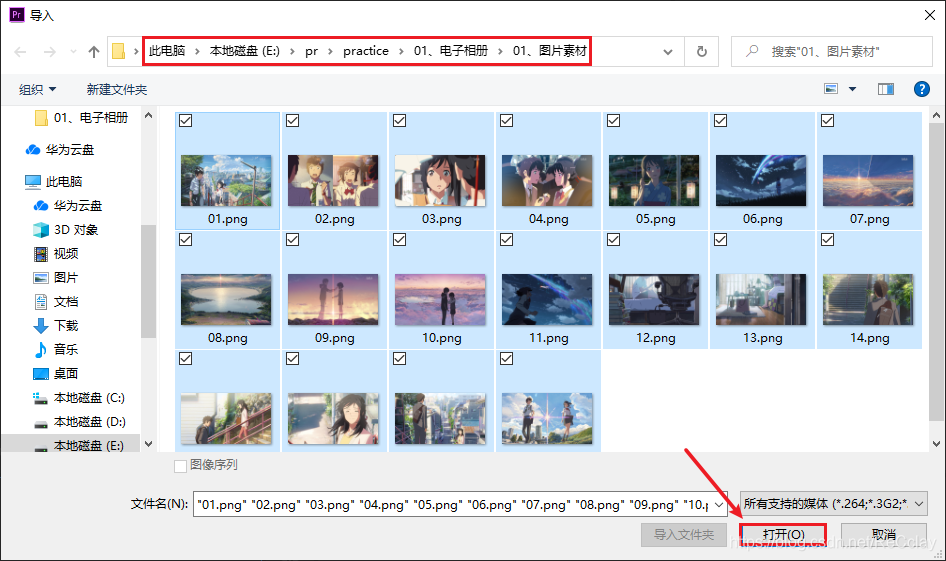This screenshot has width=946, height=561.
Task: Toggle the preview pane icon
Action: pos(886,89)
